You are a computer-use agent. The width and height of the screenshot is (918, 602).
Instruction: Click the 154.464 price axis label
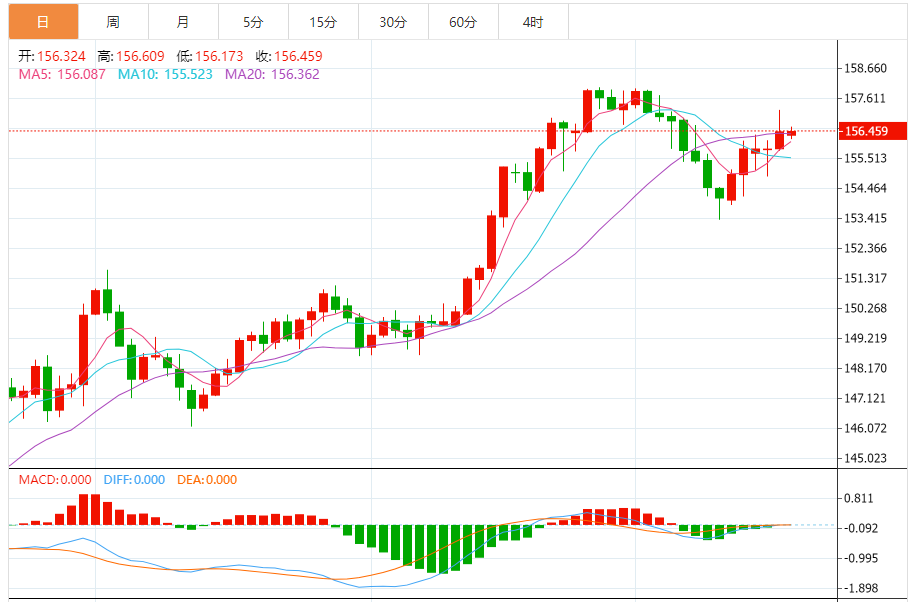(865, 189)
